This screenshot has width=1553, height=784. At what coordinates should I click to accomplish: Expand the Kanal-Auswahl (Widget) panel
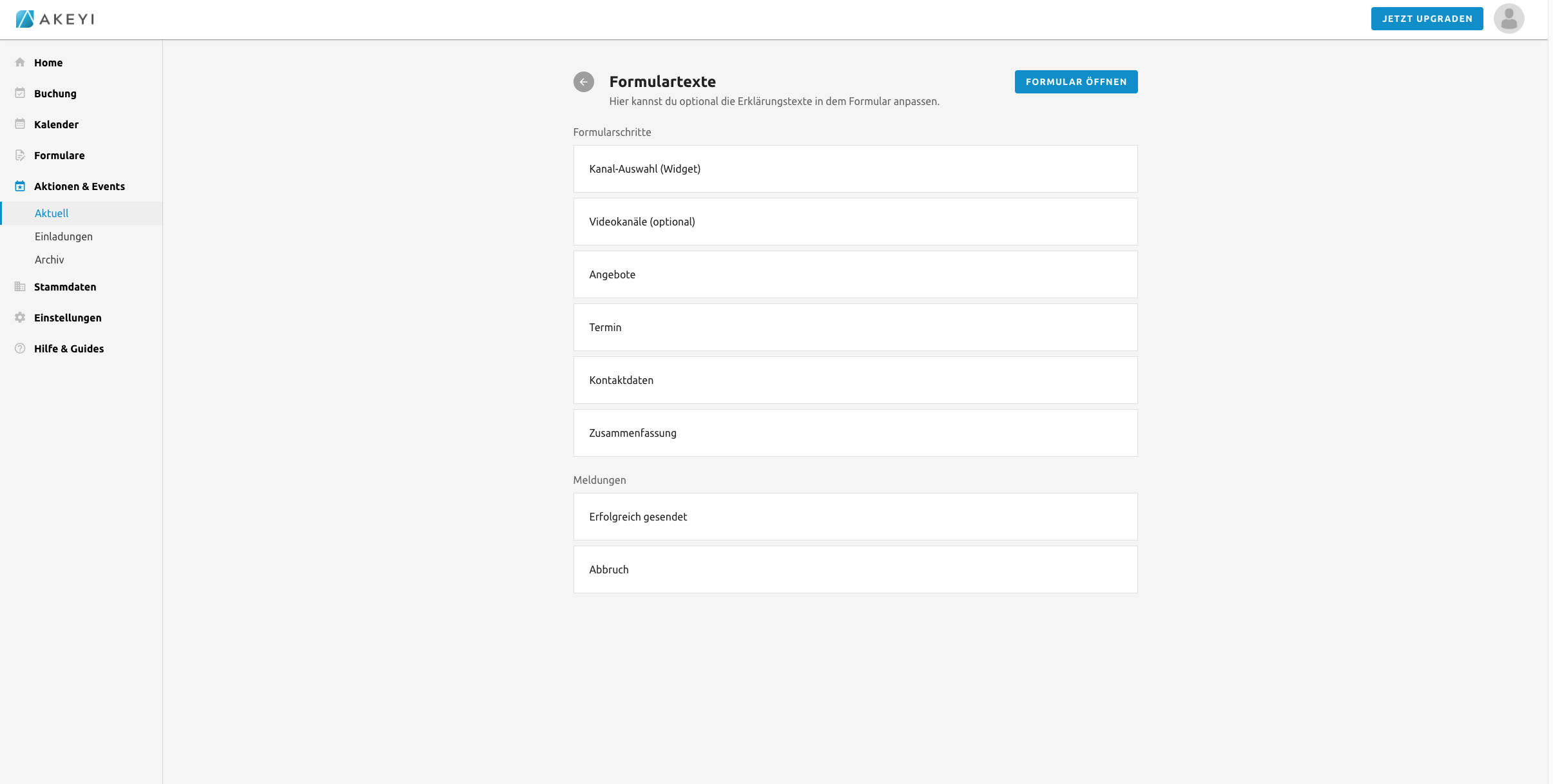(855, 169)
